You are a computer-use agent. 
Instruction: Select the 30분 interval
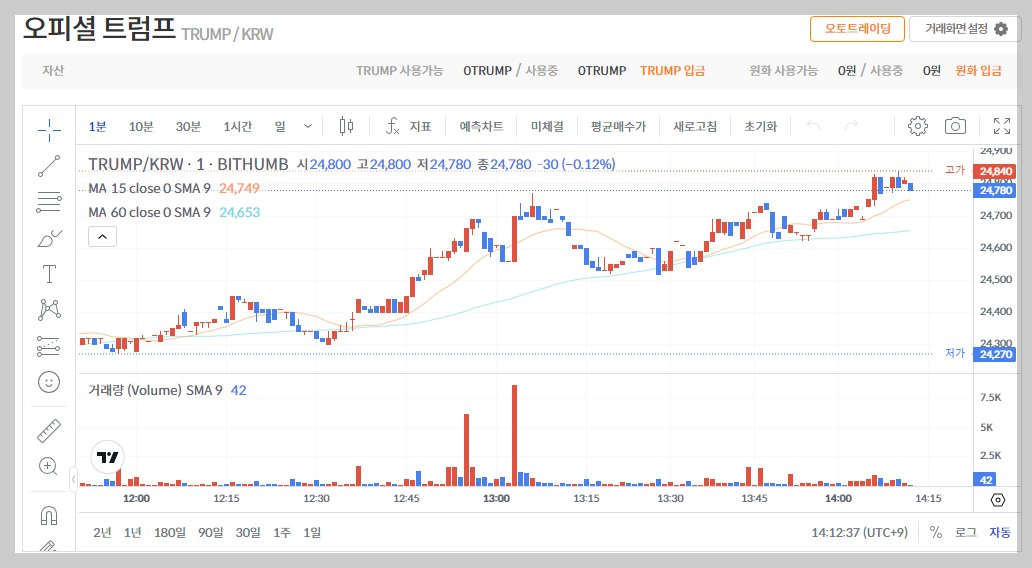pyautogui.click(x=188, y=126)
